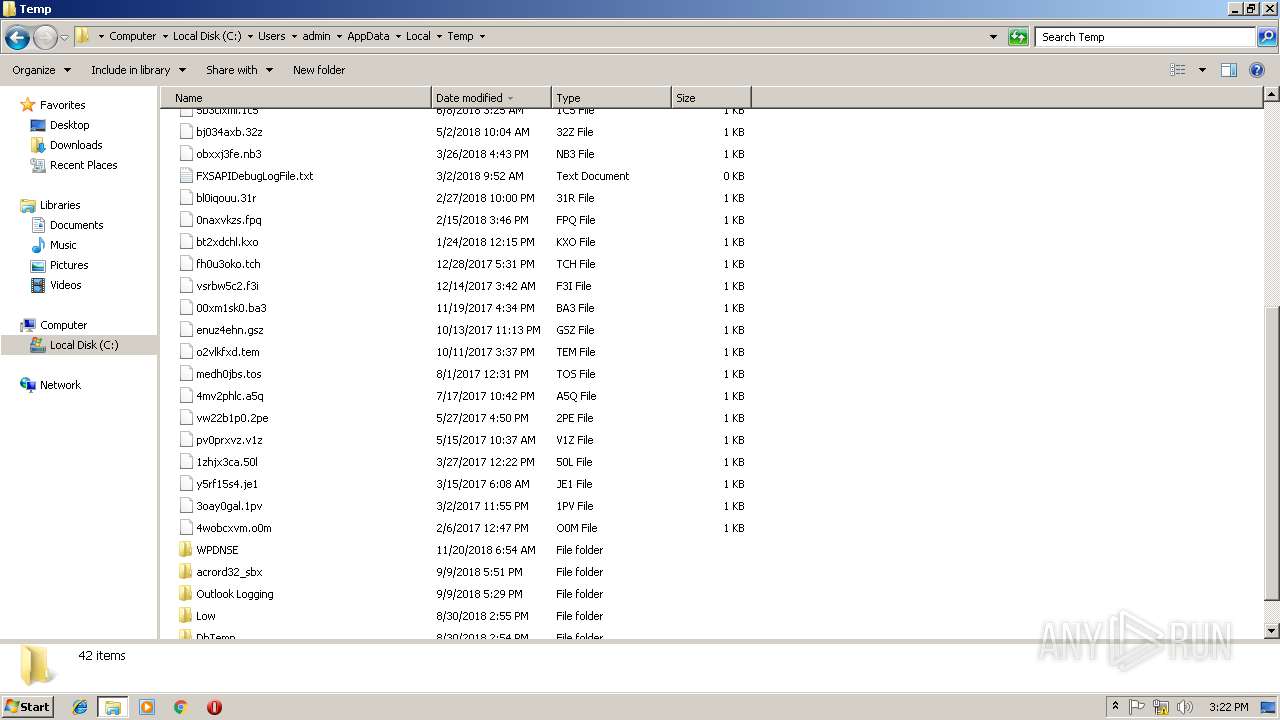Open the view options dropdown arrow
The image size is (1280, 720).
(1202, 70)
